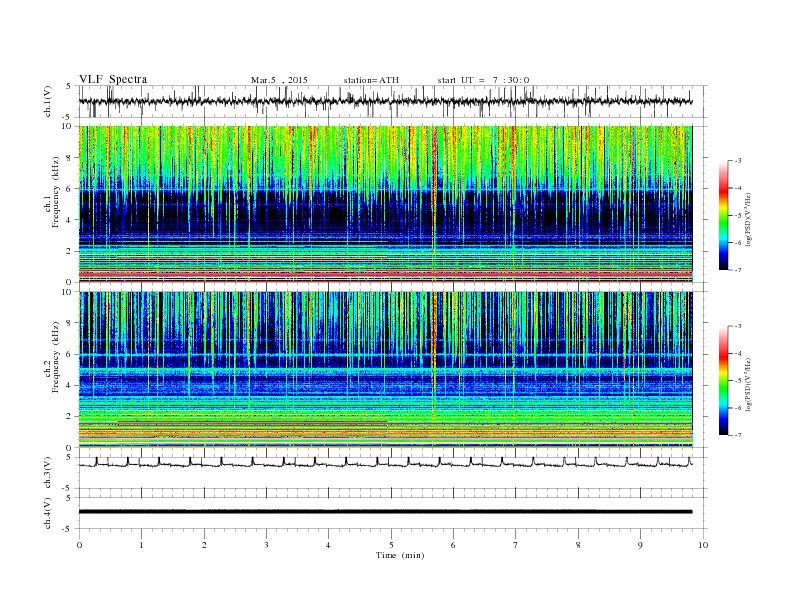Click the "ch.1(V)" axis label
Screen dimensions: 792x612
(x=48, y=102)
